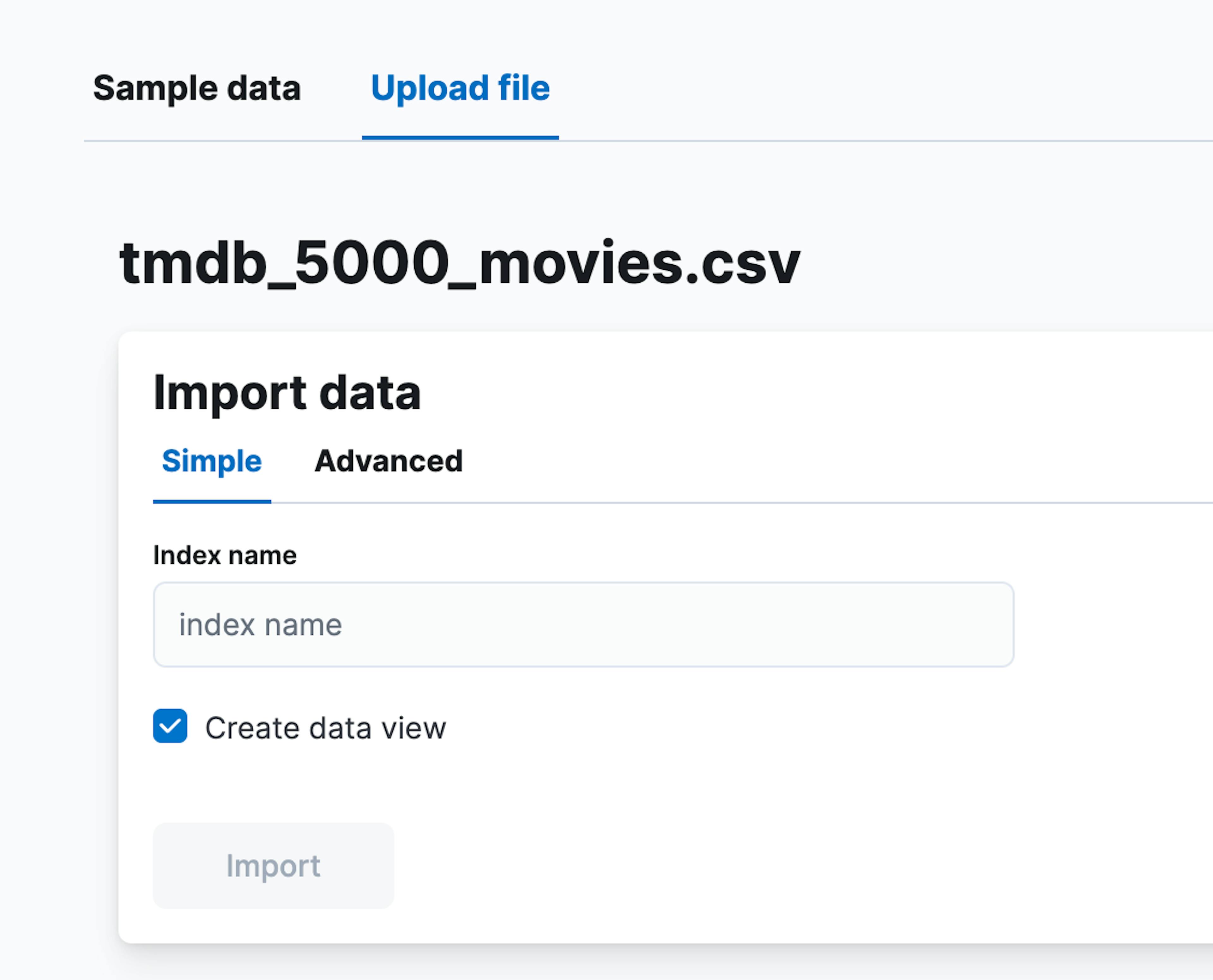Click the white checkmark icon in checkbox

point(170,726)
